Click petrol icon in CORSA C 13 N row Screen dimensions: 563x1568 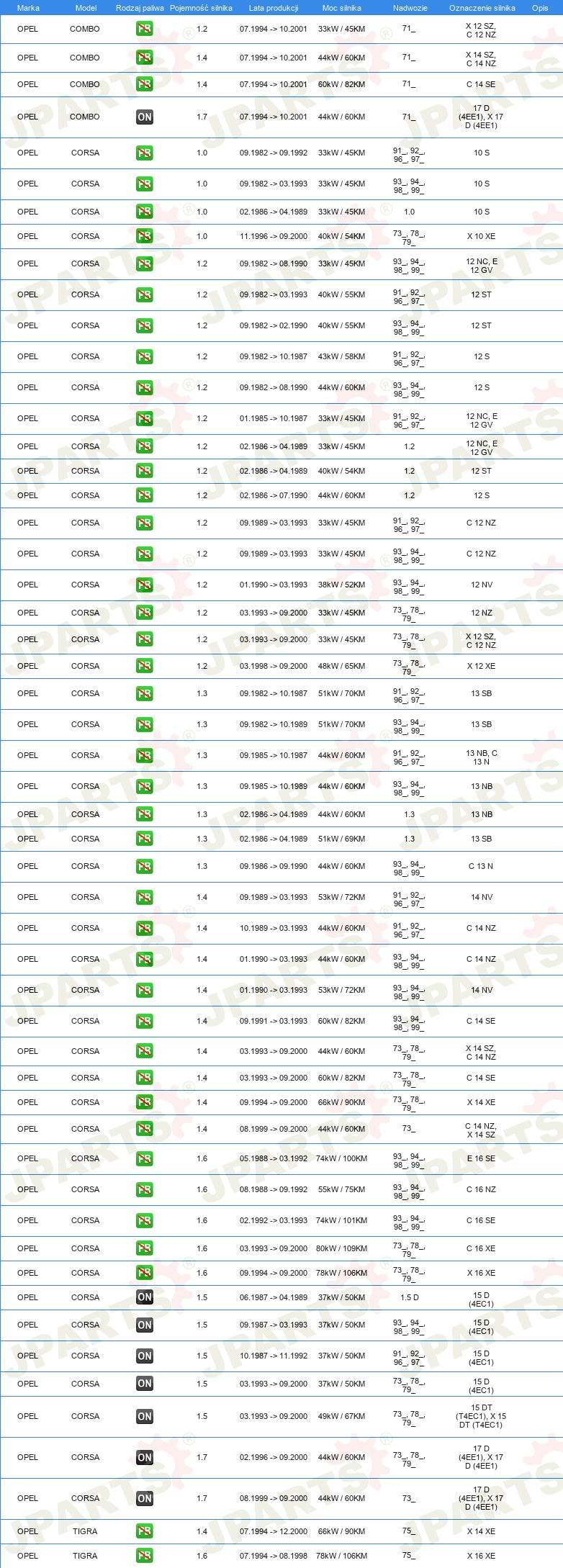point(145,867)
